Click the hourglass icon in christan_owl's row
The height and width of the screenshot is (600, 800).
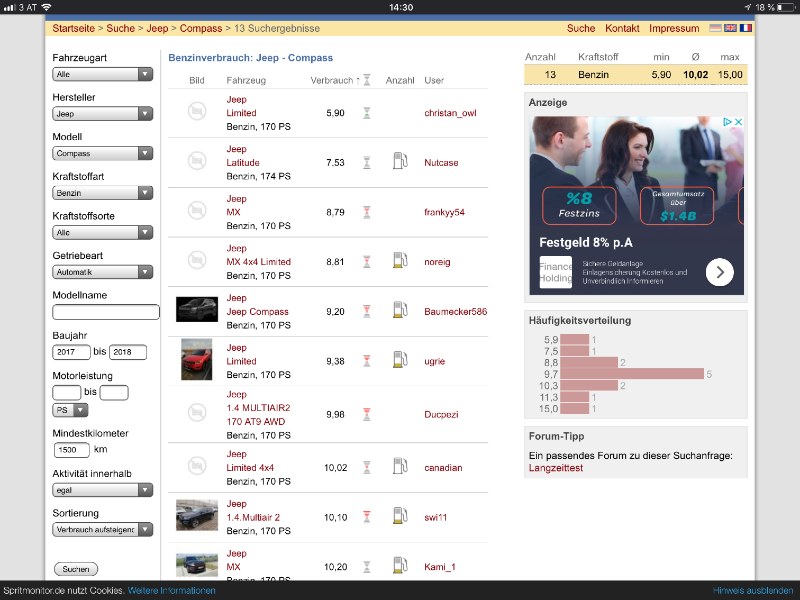click(x=367, y=113)
